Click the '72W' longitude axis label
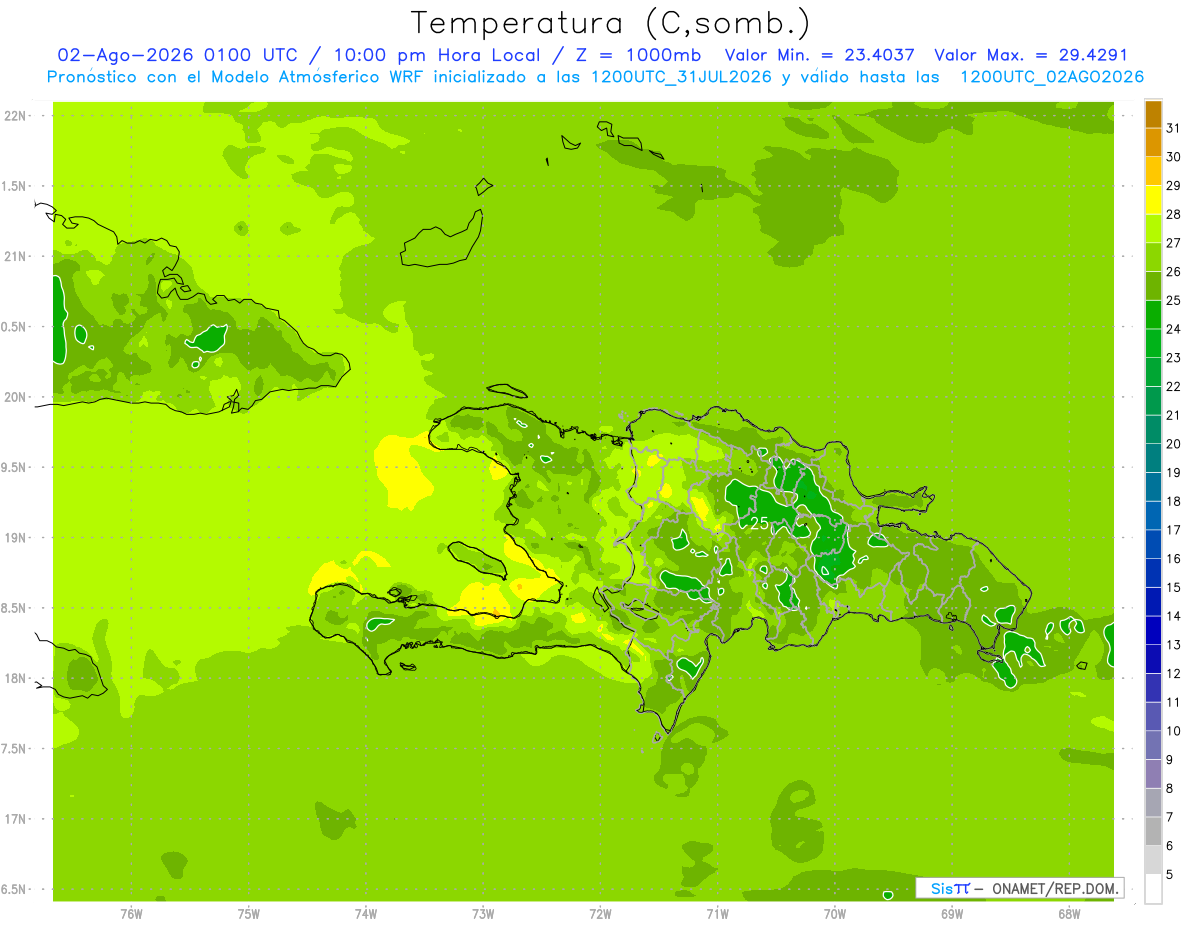 click(600, 913)
